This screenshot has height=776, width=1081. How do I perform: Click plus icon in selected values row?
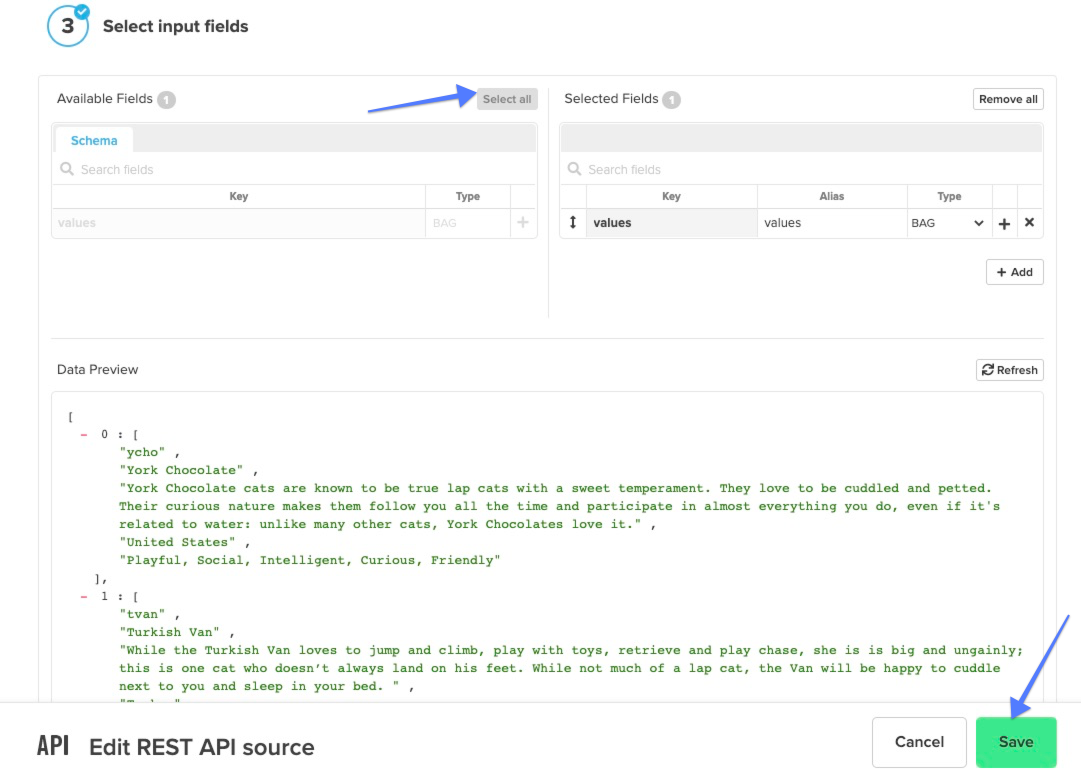pyautogui.click(x=1004, y=224)
